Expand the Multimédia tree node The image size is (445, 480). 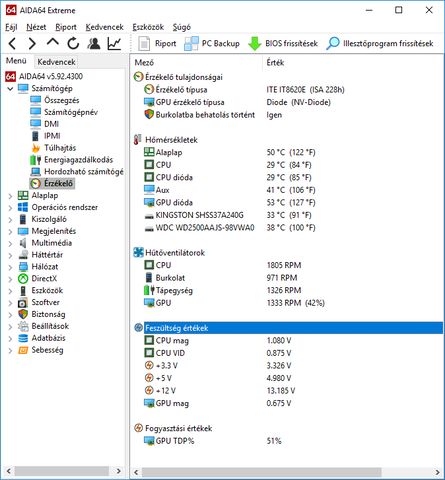(10, 243)
